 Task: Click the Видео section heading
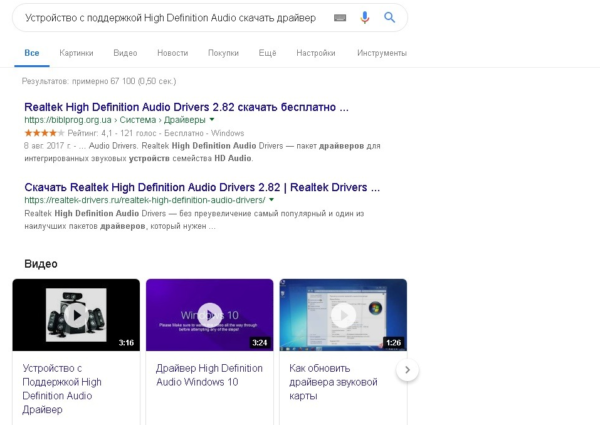click(x=41, y=264)
